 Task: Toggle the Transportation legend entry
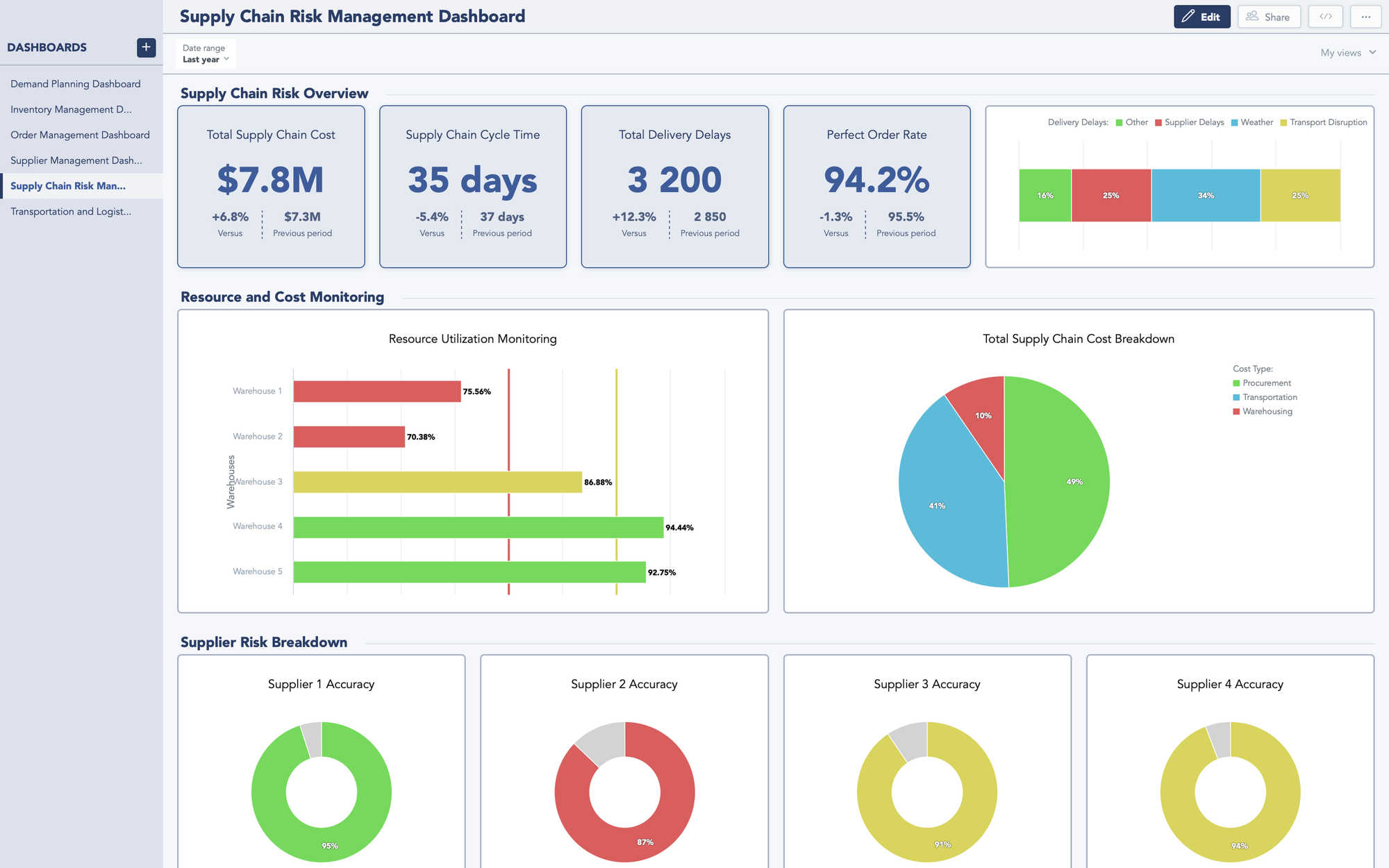tap(1237, 397)
